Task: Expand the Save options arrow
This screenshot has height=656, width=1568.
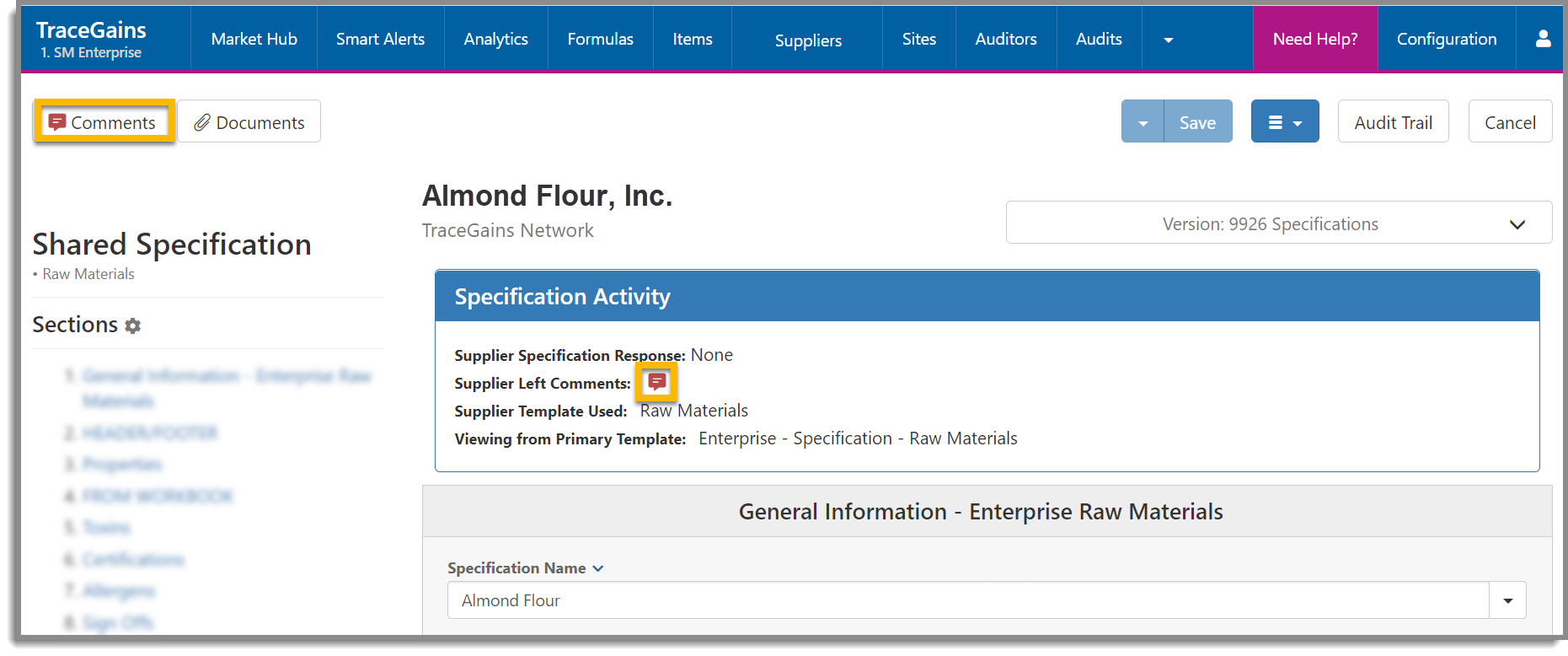Action: point(1143,121)
